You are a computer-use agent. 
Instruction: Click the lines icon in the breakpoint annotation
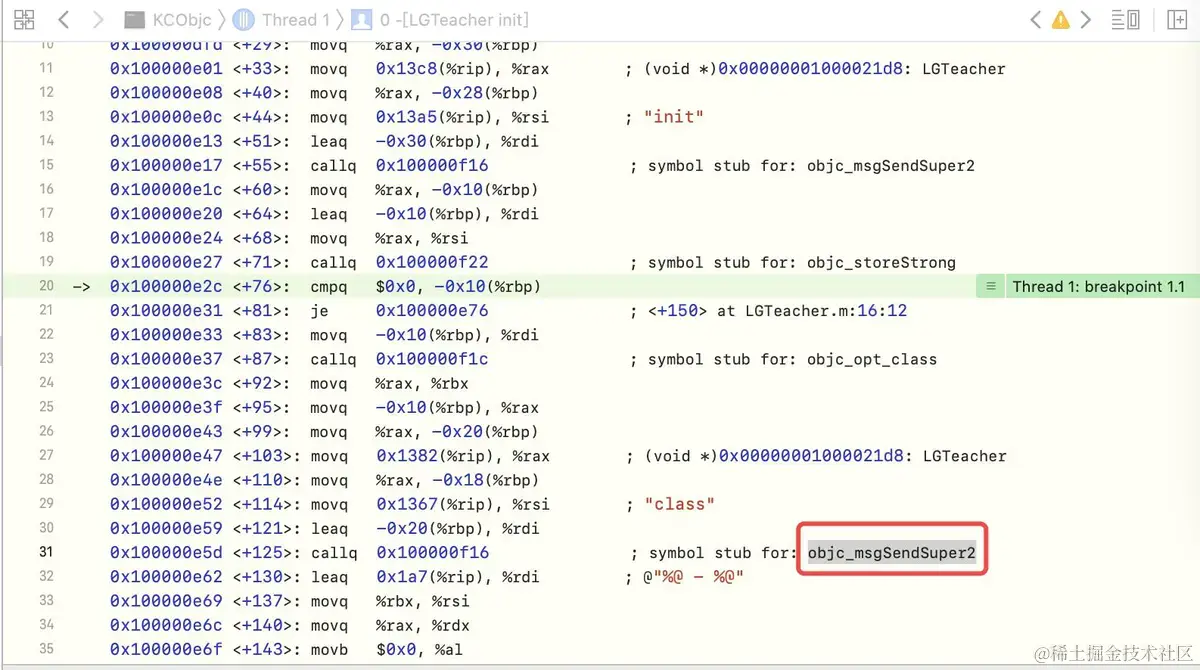[991, 286]
